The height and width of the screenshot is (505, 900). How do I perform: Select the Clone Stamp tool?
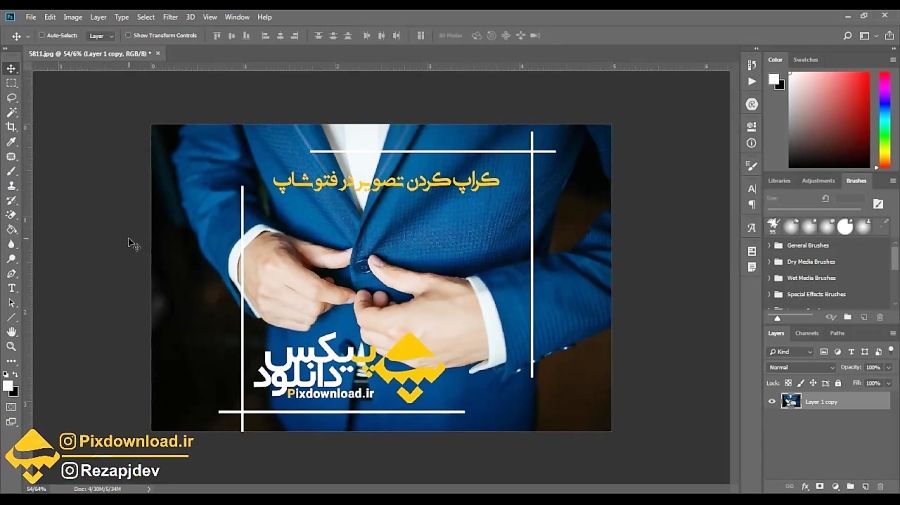click(x=11, y=186)
